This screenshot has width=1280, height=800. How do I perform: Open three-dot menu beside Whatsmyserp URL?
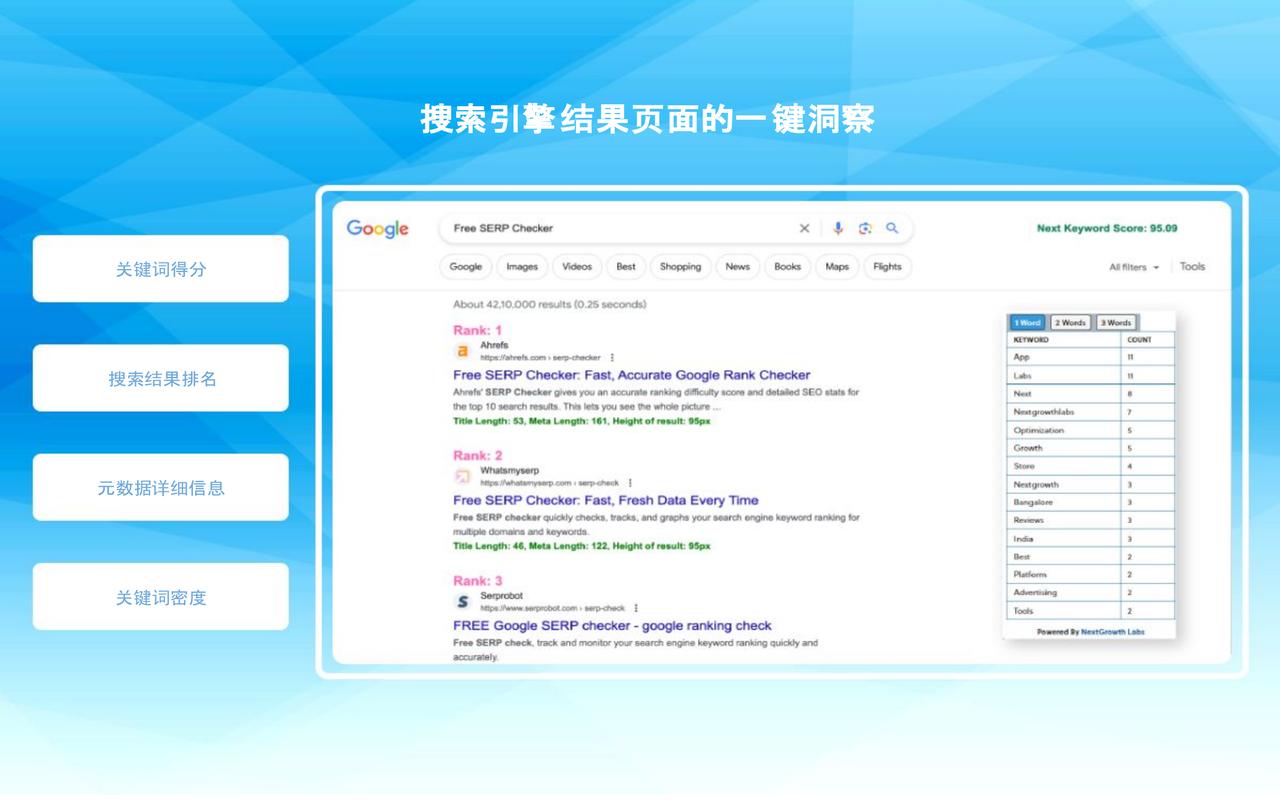[x=630, y=482]
